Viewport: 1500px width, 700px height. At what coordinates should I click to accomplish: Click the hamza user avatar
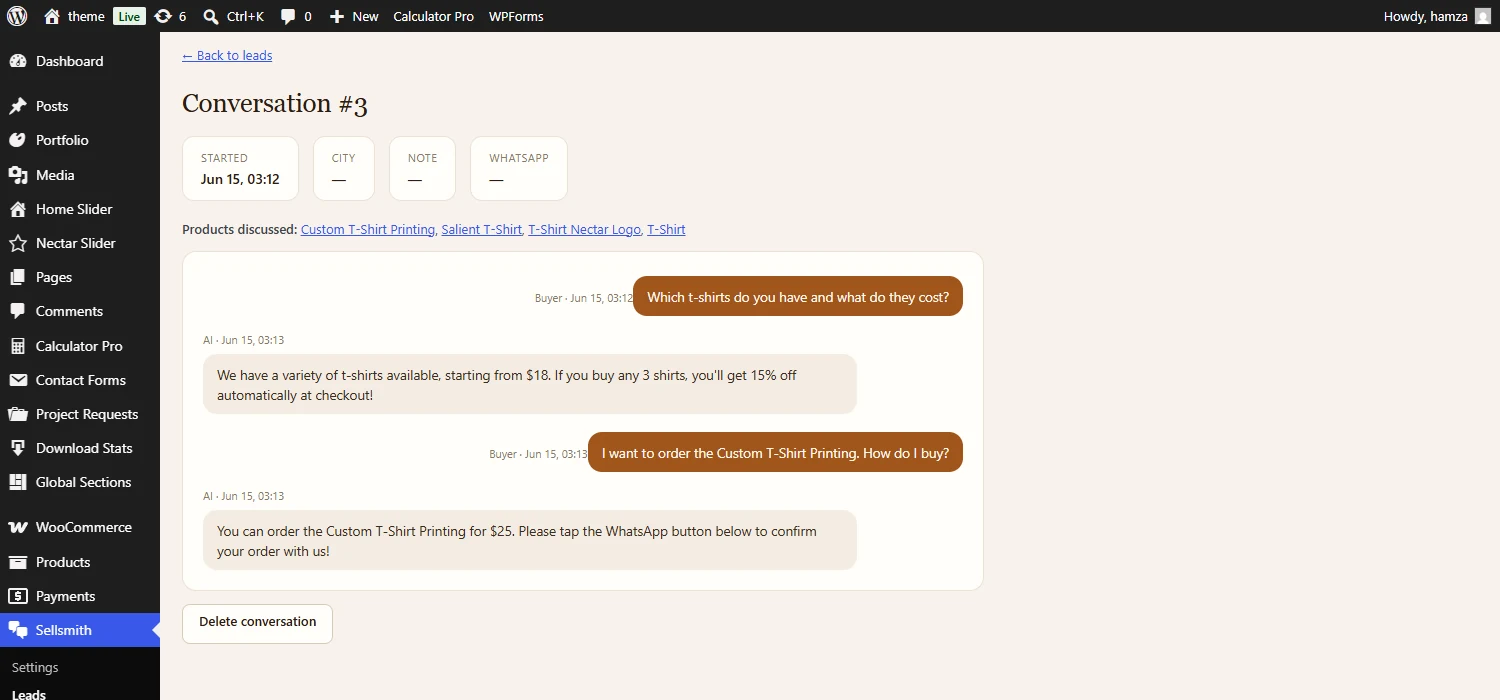point(1483,16)
